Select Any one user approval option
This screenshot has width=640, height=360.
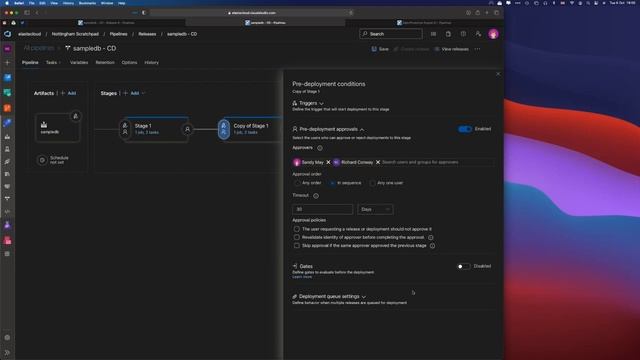(x=372, y=183)
